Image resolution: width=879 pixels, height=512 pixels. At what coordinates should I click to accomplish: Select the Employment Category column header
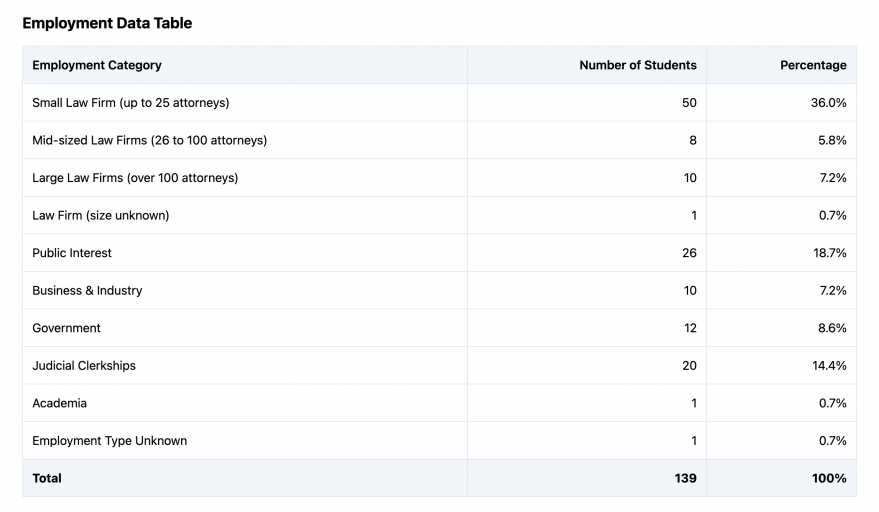click(97, 65)
